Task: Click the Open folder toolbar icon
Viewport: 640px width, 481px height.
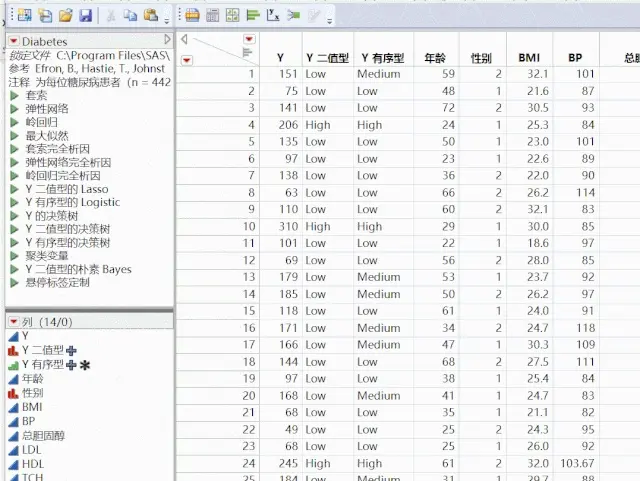Action: (x=65, y=16)
